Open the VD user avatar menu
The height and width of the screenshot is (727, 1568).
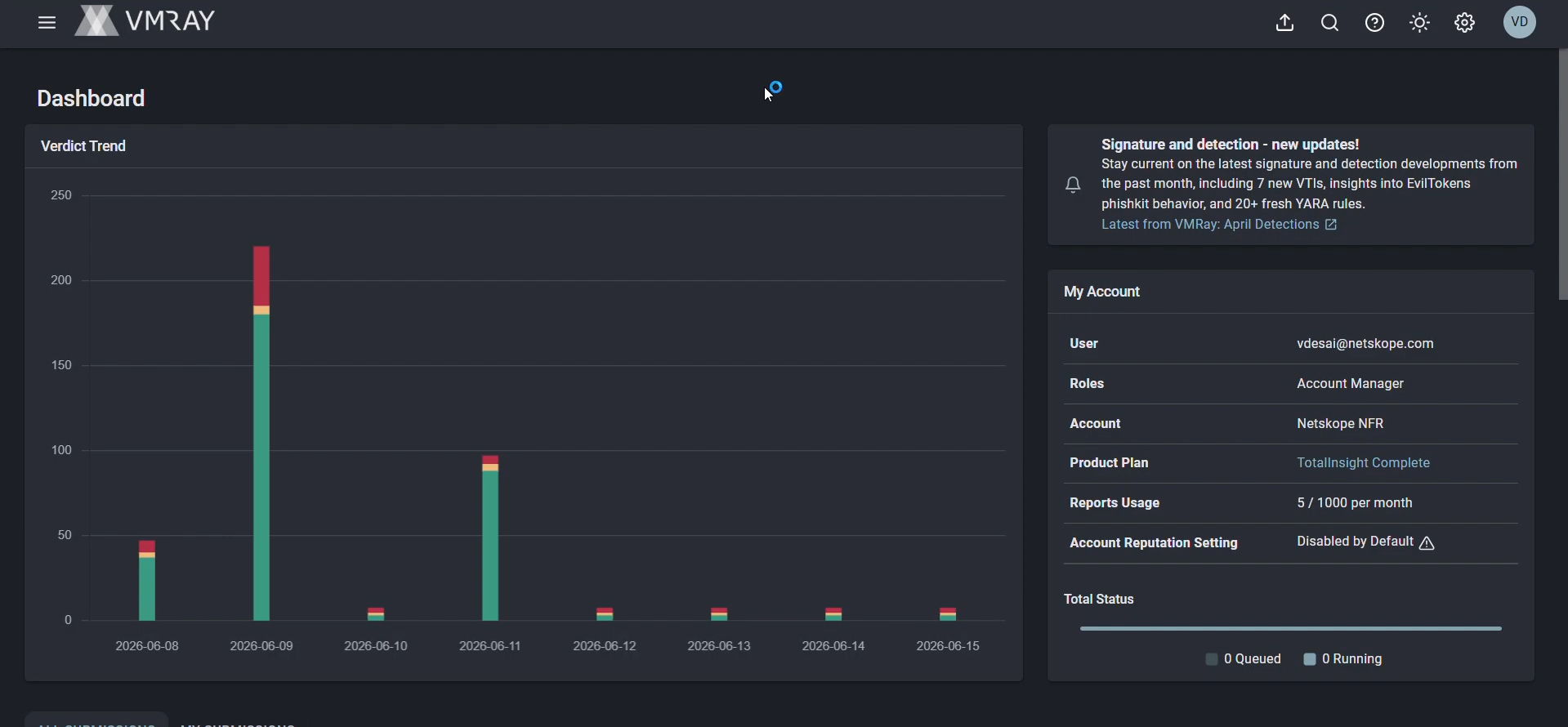coord(1521,22)
